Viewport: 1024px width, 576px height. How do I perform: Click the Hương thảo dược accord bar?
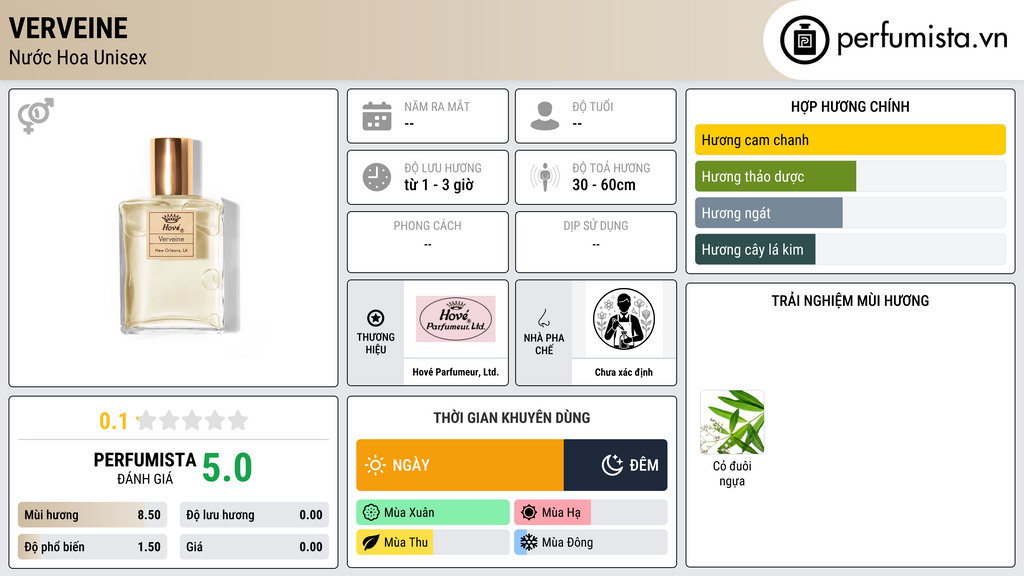coord(850,176)
